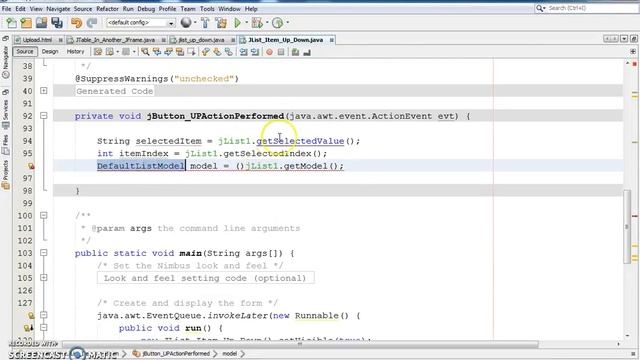Go to the previous bookmark
The height and width of the screenshot is (360, 640).
[x=205, y=52]
